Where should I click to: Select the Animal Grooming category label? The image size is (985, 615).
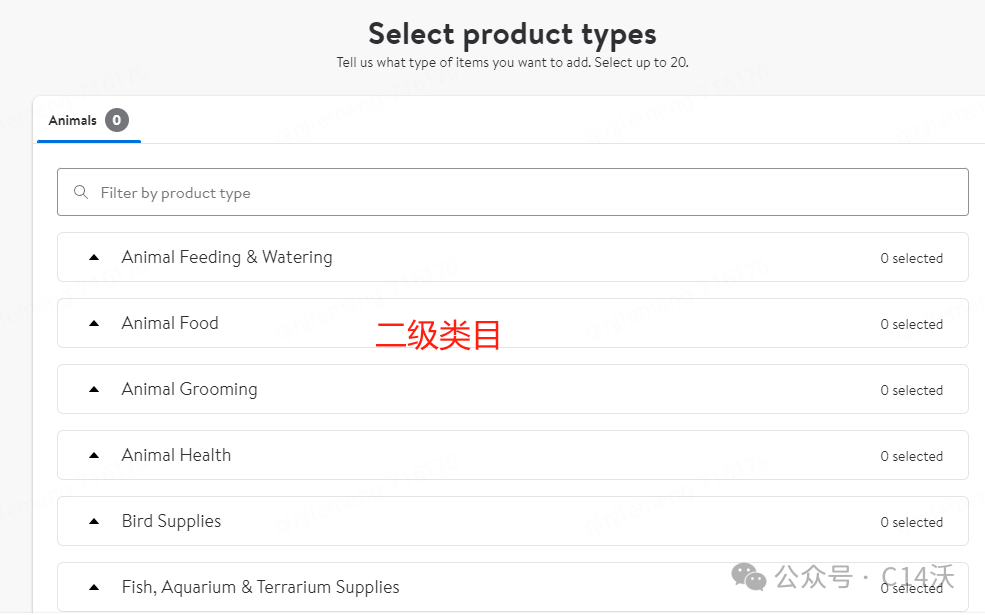click(x=189, y=389)
